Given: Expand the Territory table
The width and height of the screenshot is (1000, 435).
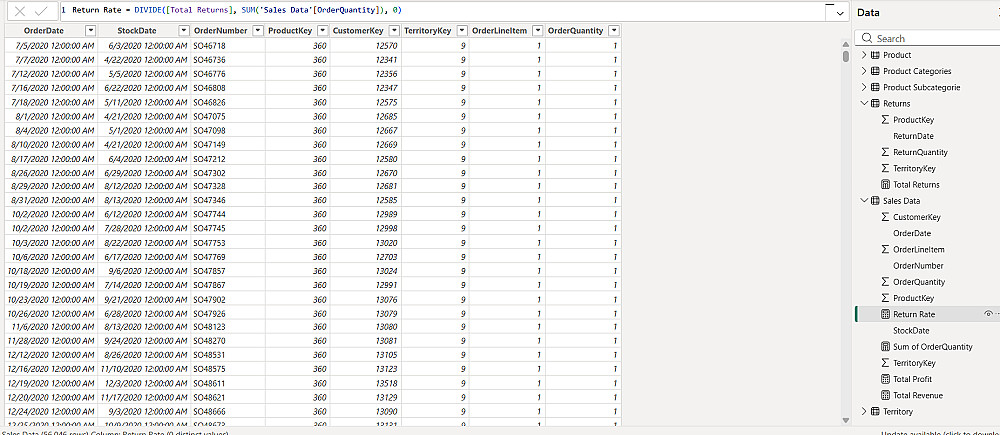Looking at the screenshot, I should [864, 411].
